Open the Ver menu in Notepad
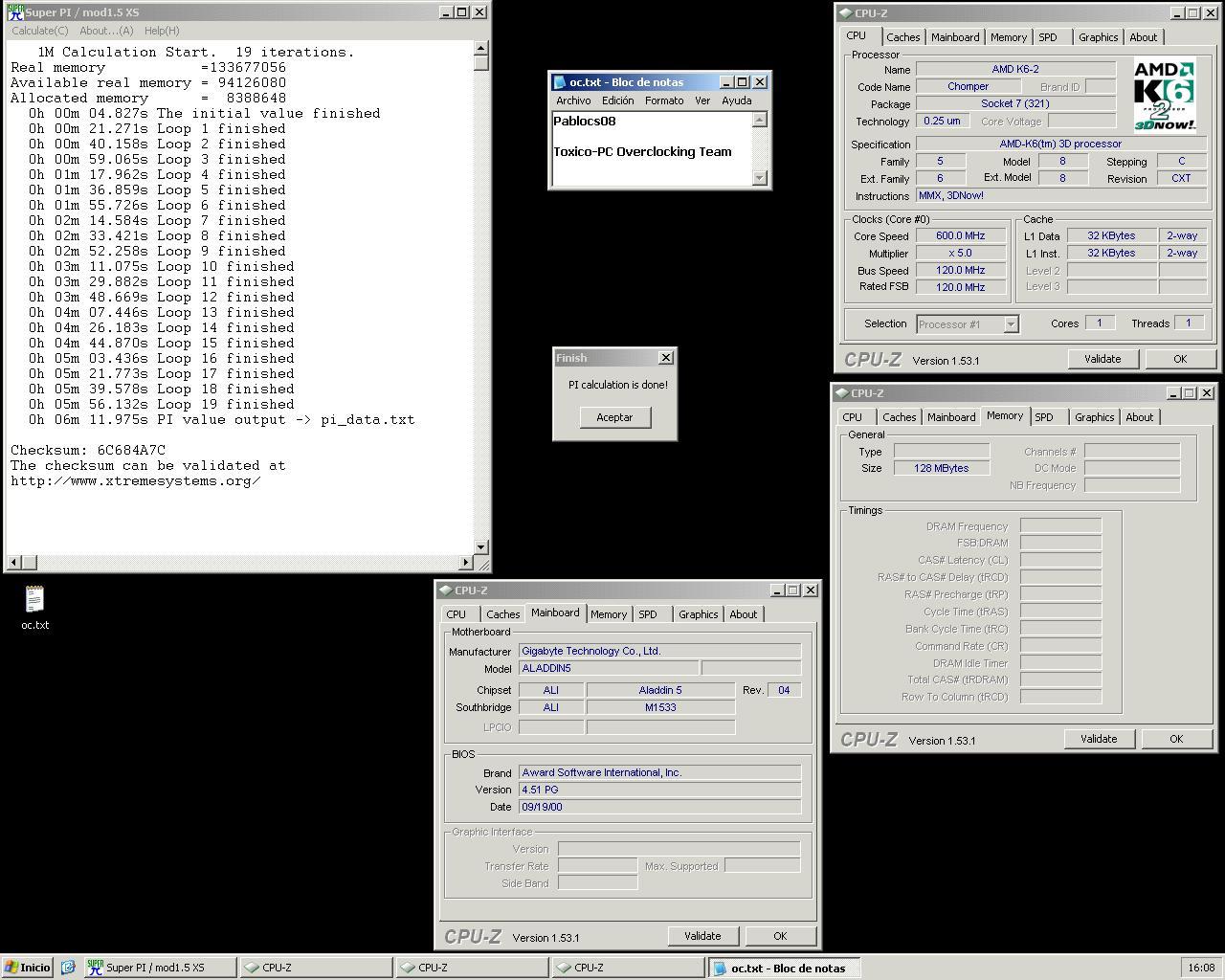 pos(702,100)
